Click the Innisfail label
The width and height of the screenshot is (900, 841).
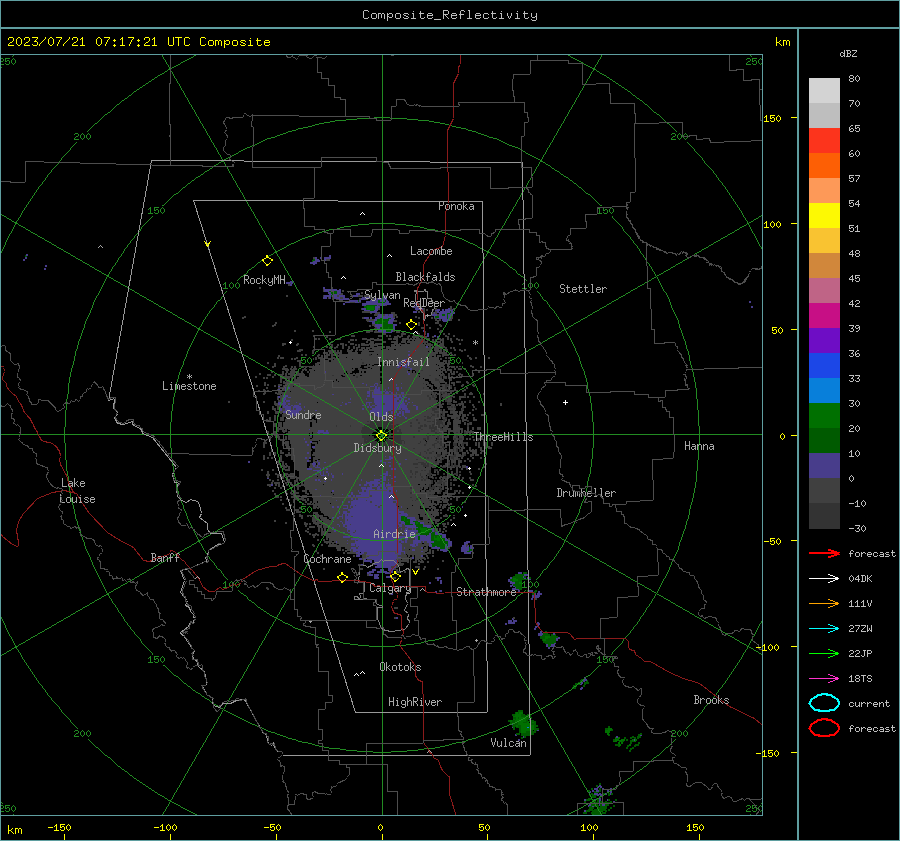(403, 362)
